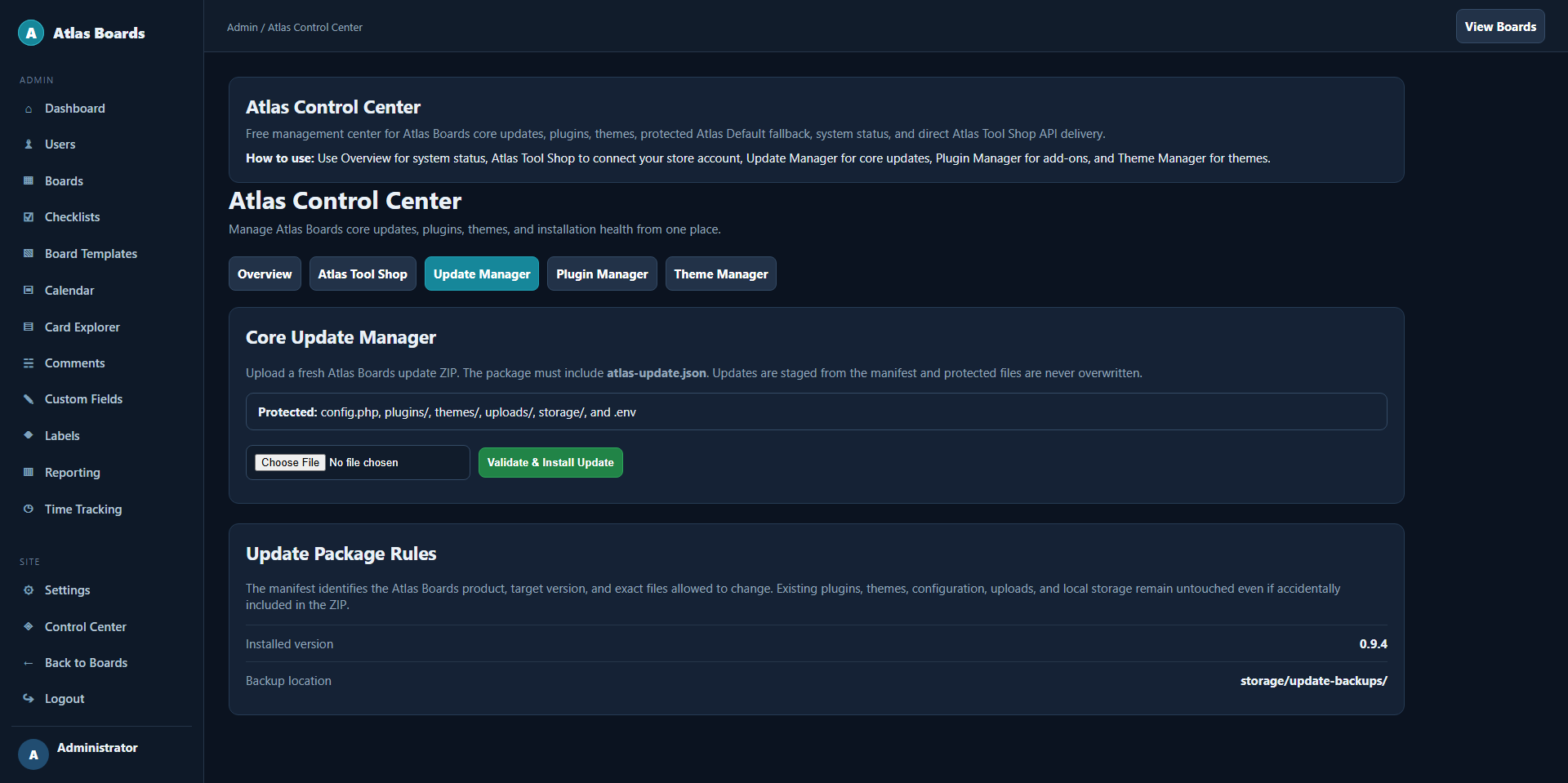Click the Logout arrow icon
This screenshot has width=1568, height=783.
click(x=29, y=699)
